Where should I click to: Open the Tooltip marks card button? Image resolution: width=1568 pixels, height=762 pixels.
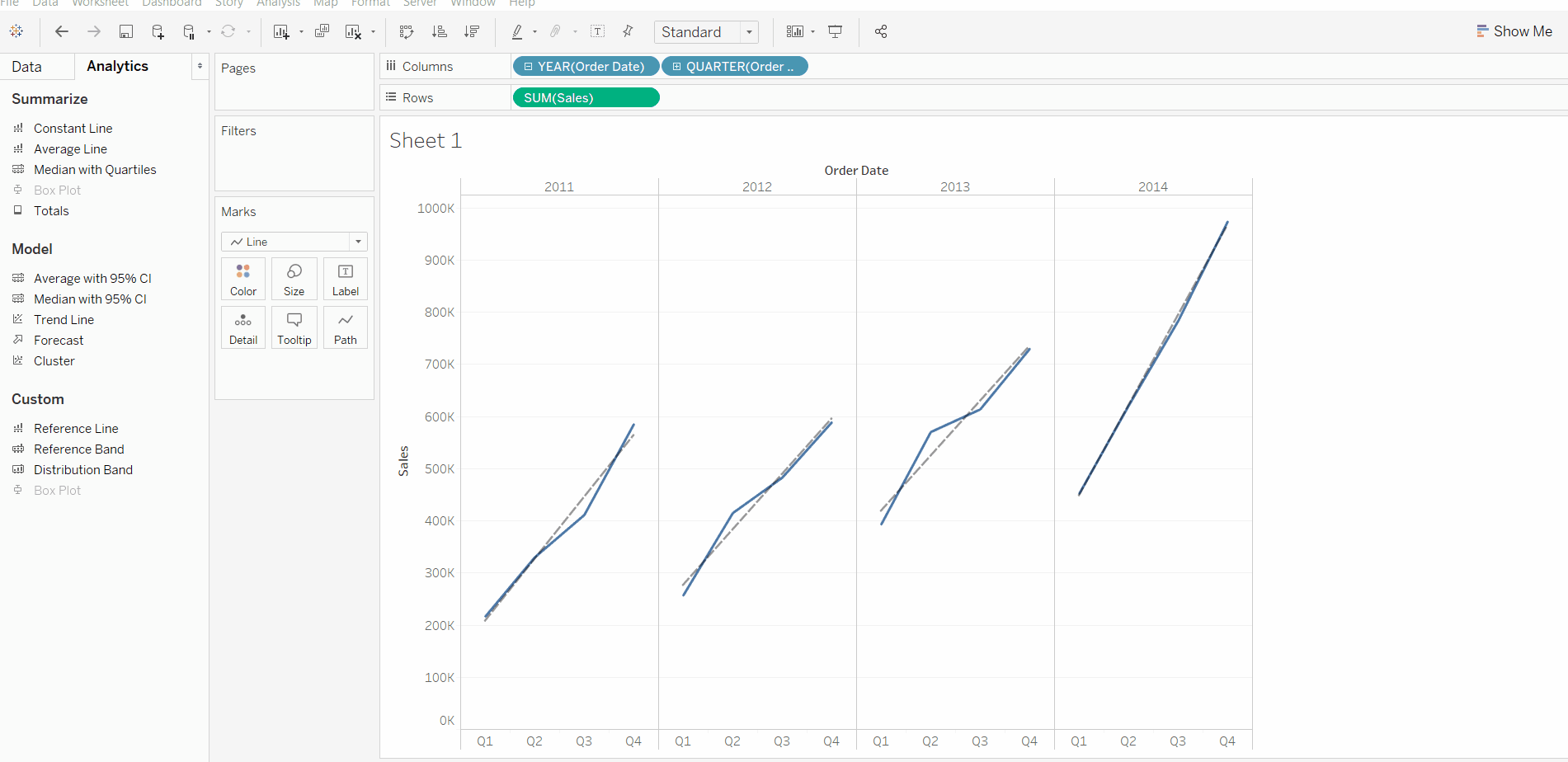click(x=294, y=327)
